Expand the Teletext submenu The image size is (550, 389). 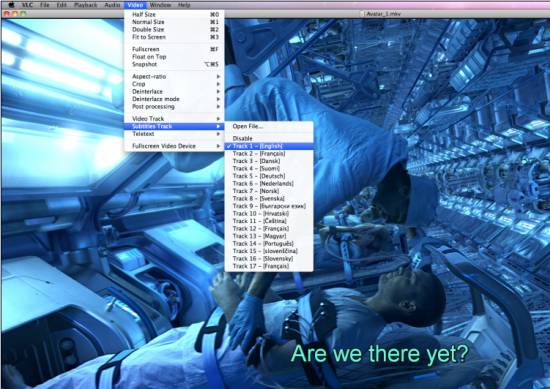point(174,134)
